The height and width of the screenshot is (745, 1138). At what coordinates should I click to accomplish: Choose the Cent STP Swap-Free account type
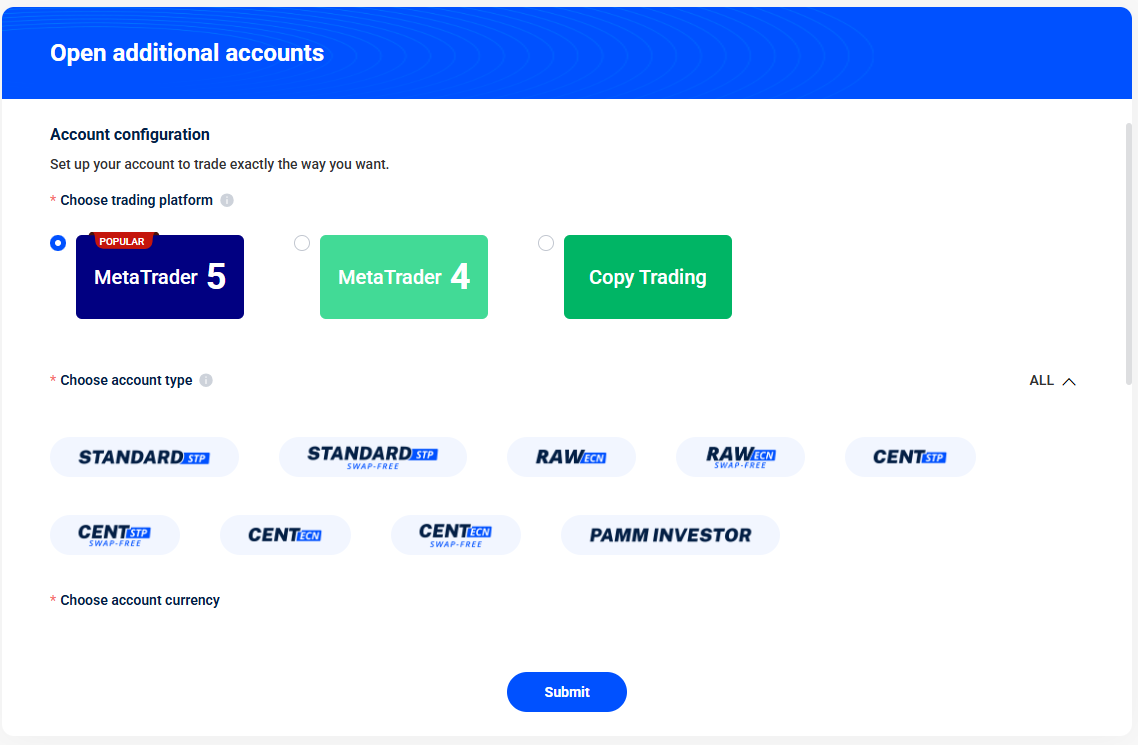click(115, 535)
